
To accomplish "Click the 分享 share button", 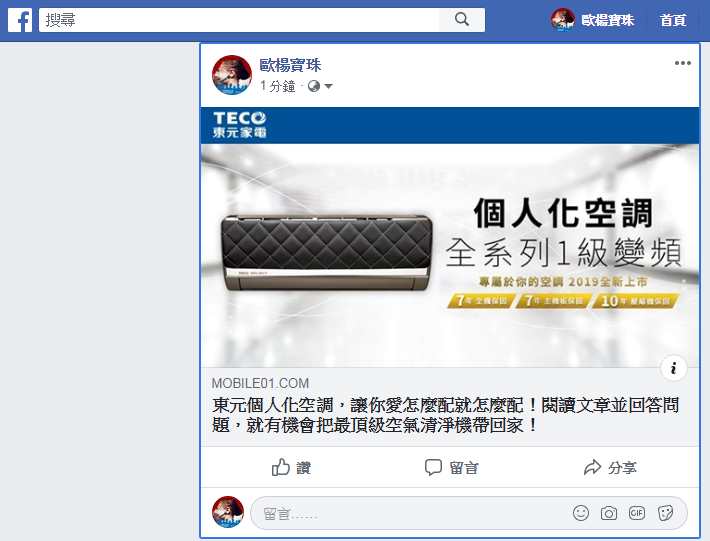I will [x=610, y=467].
